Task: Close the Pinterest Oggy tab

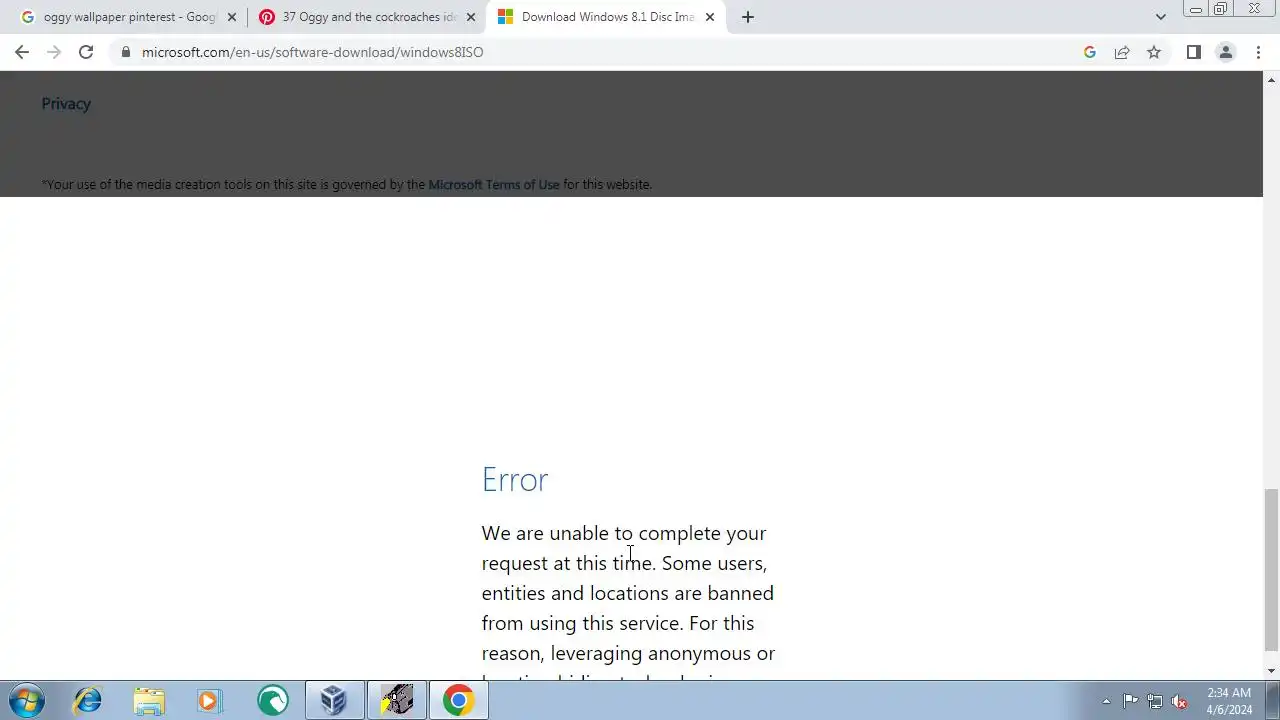Action: tap(471, 17)
